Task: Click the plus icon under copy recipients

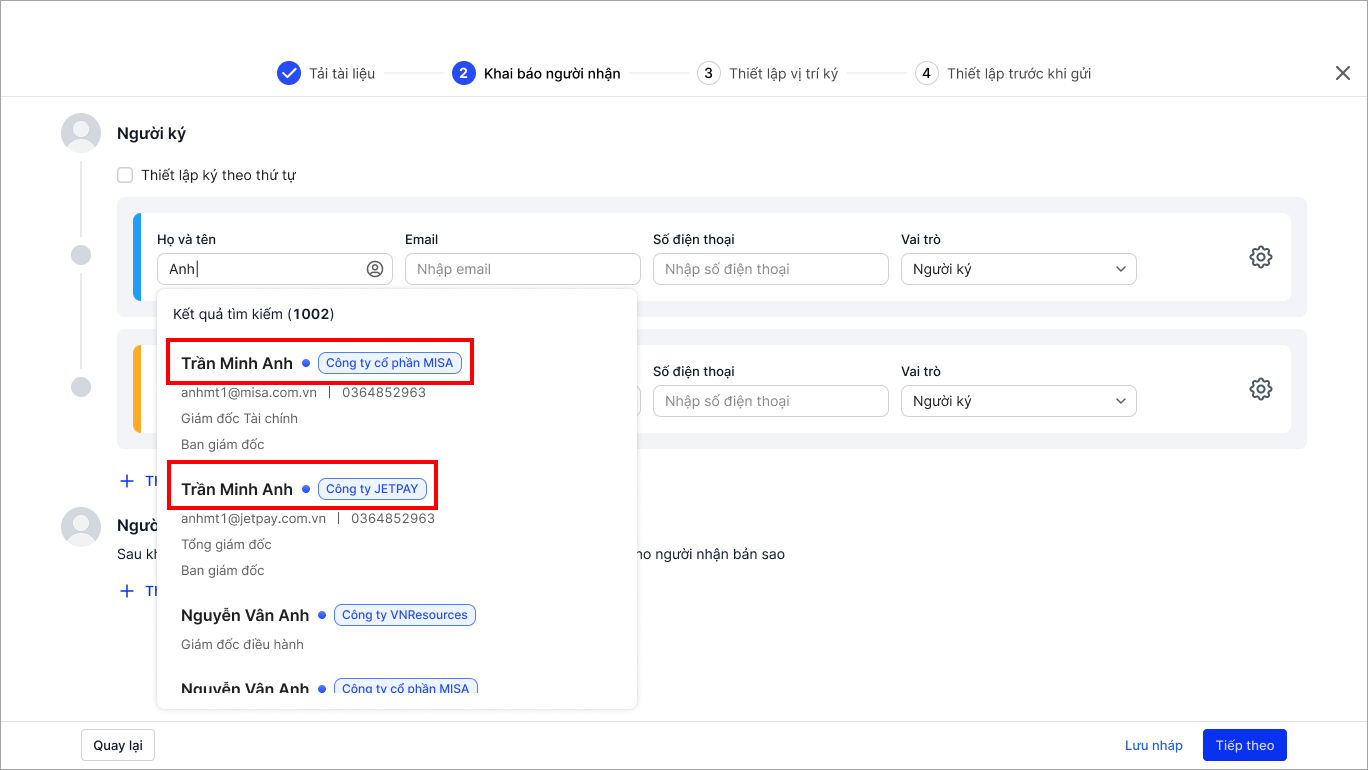Action: pyautogui.click(x=127, y=591)
